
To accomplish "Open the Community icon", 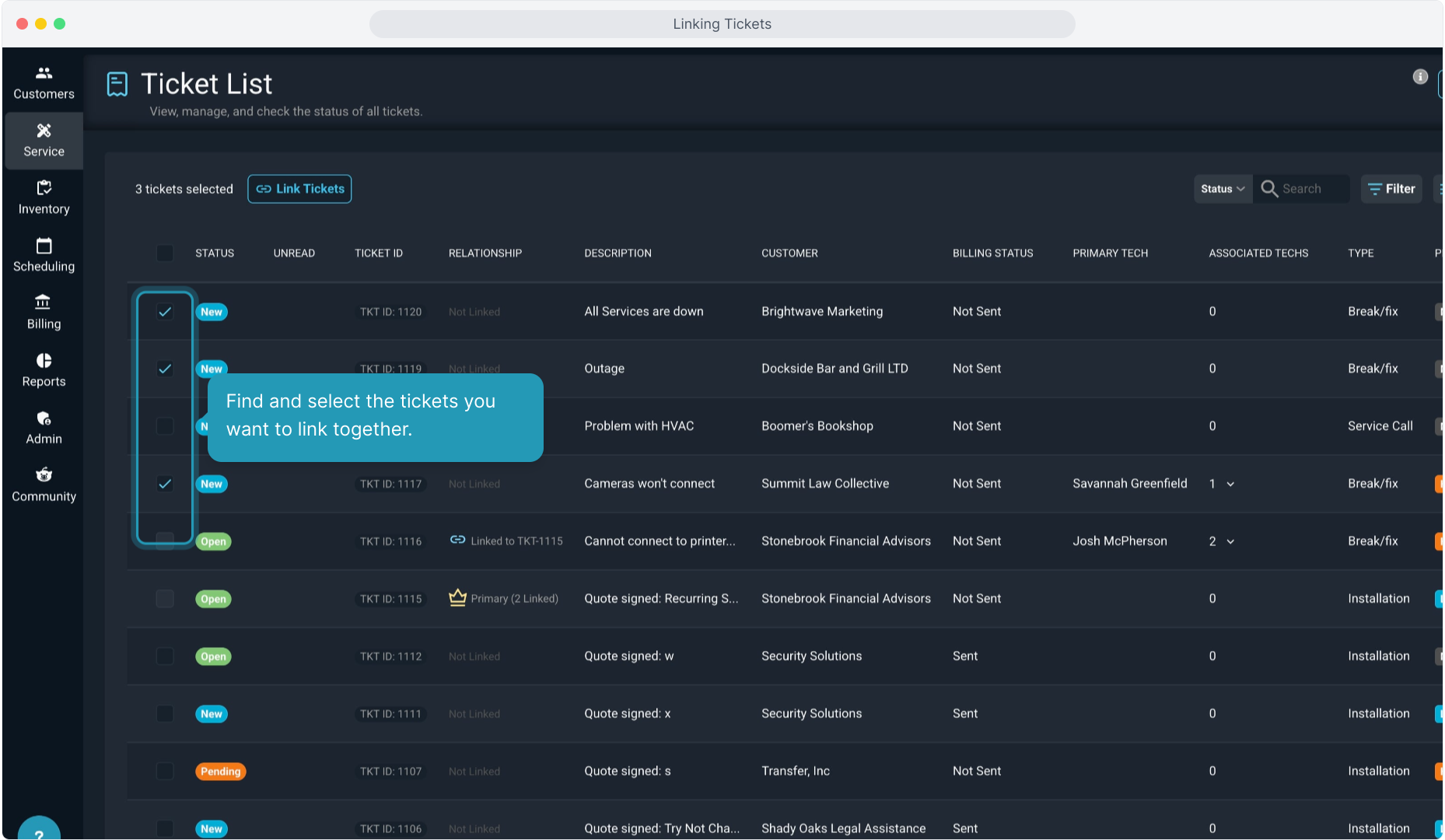I will click(44, 475).
